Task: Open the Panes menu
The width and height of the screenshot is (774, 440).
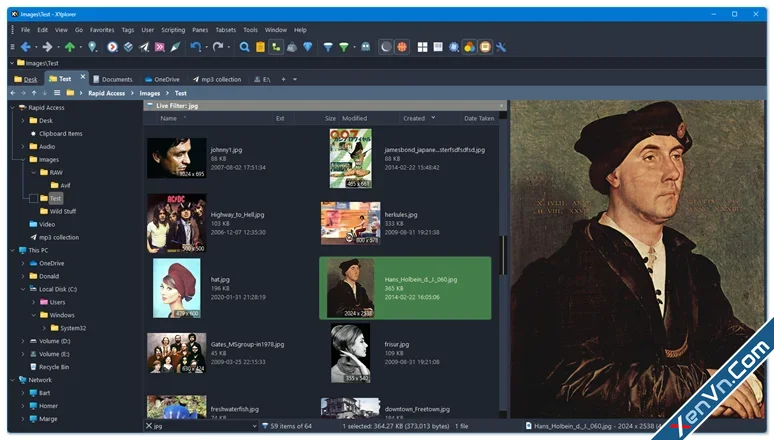Action: (x=200, y=30)
